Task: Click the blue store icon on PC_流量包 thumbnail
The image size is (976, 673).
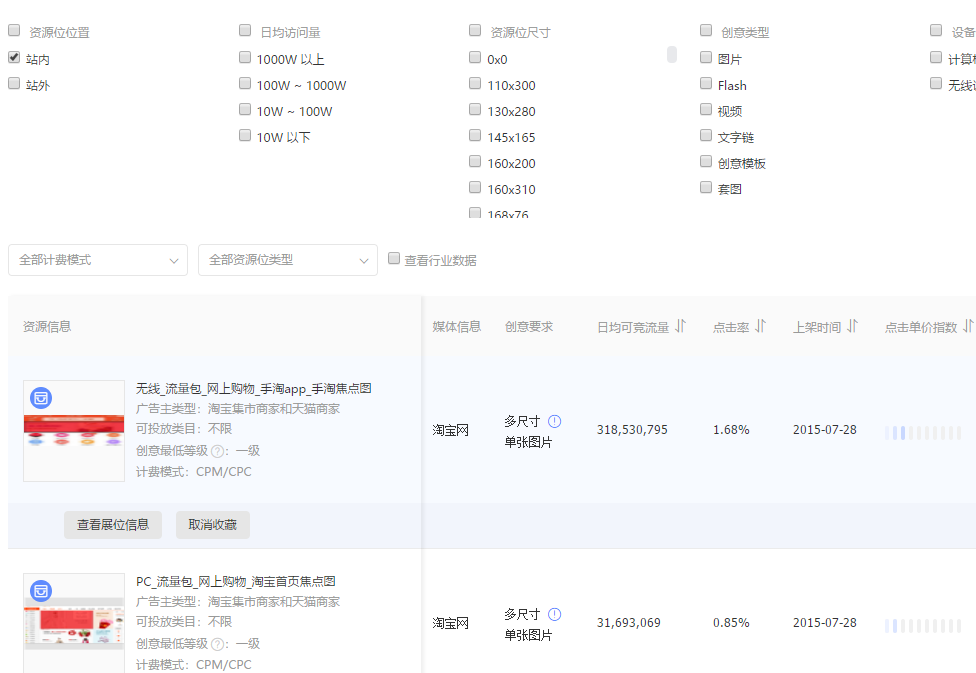Action: [x=41, y=591]
